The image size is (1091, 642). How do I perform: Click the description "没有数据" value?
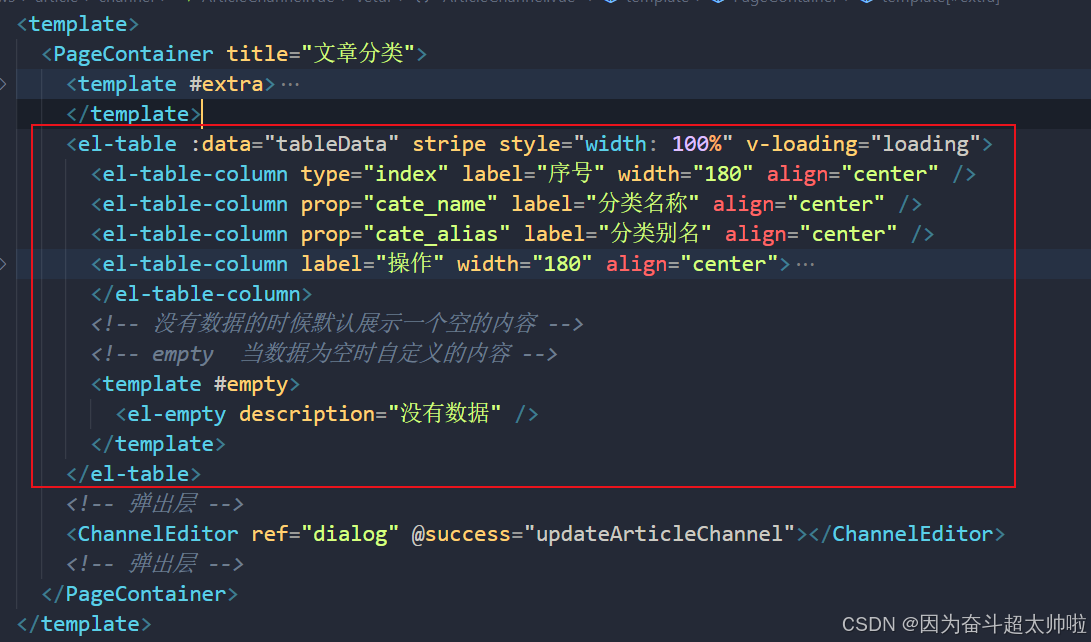tap(445, 414)
